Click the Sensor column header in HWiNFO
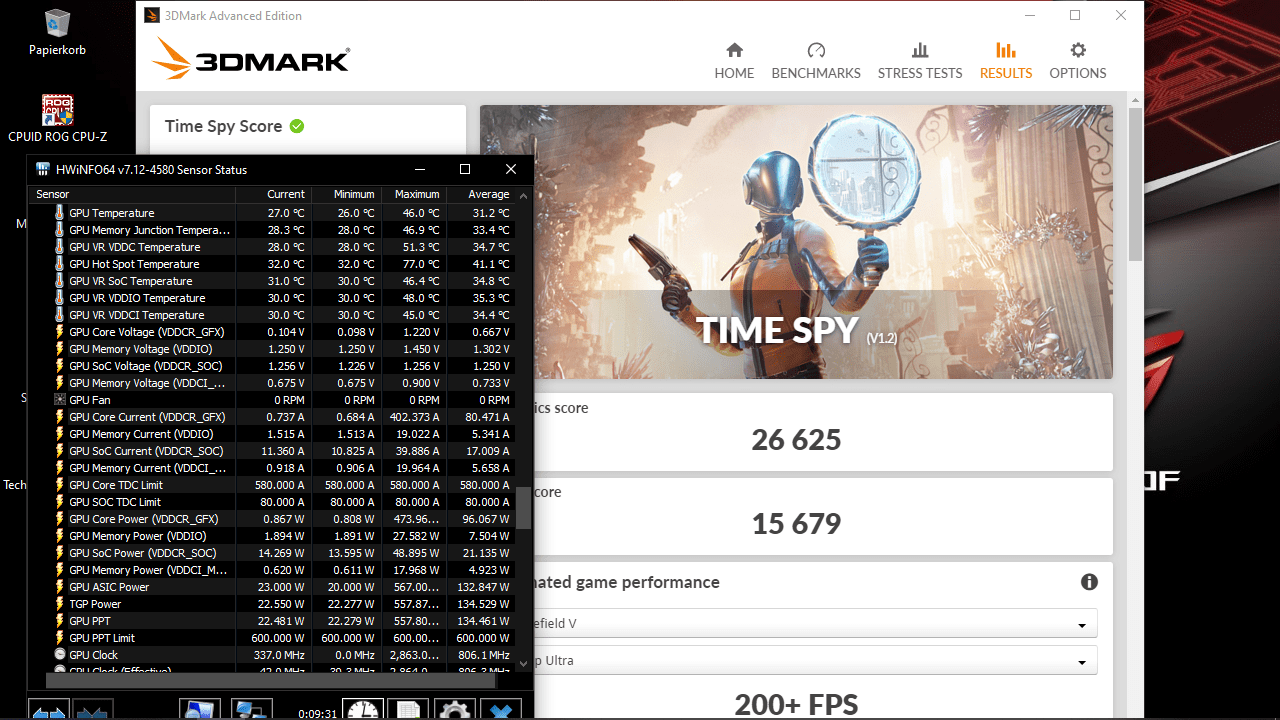Viewport: 1280px width, 720px height. tap(133, 194)
